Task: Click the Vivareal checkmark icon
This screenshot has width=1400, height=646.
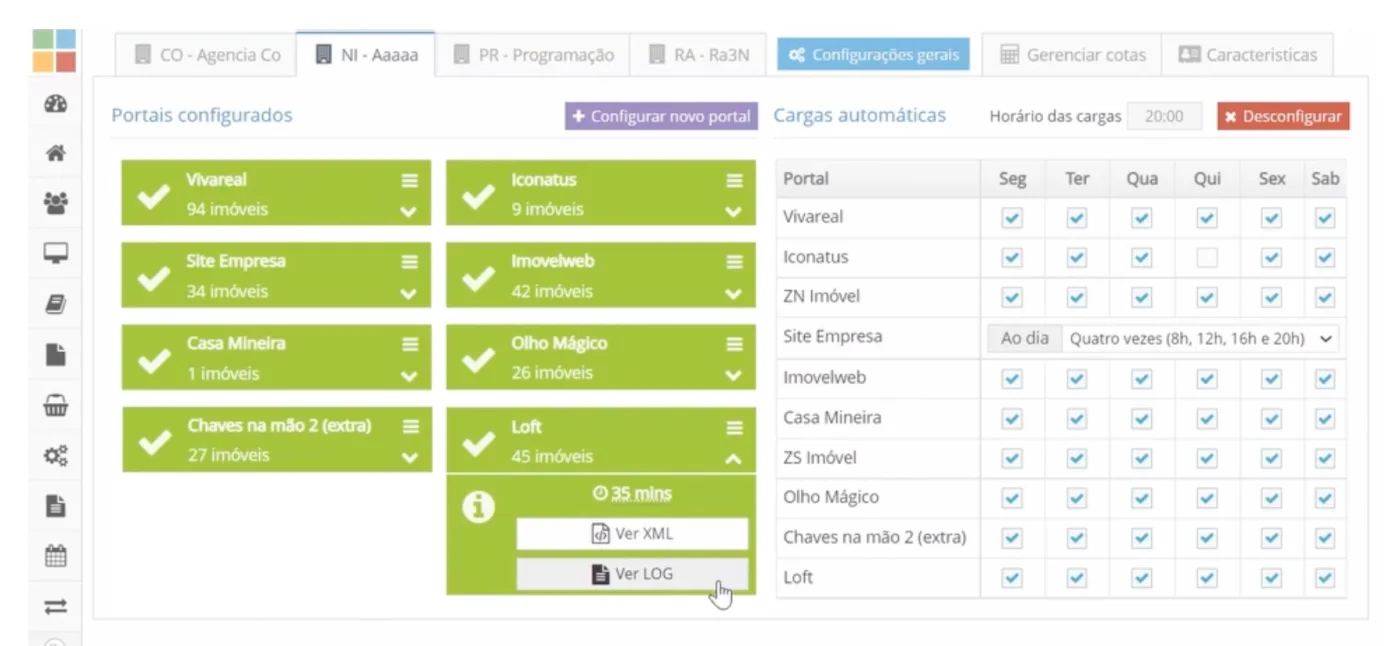Action: pos(153,195)
